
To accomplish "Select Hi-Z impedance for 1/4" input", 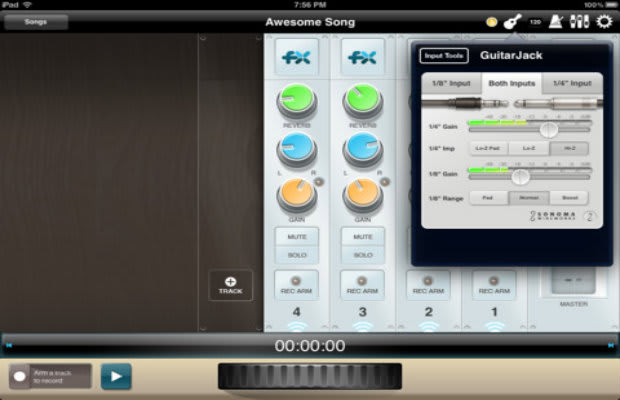I will (569, 148).
